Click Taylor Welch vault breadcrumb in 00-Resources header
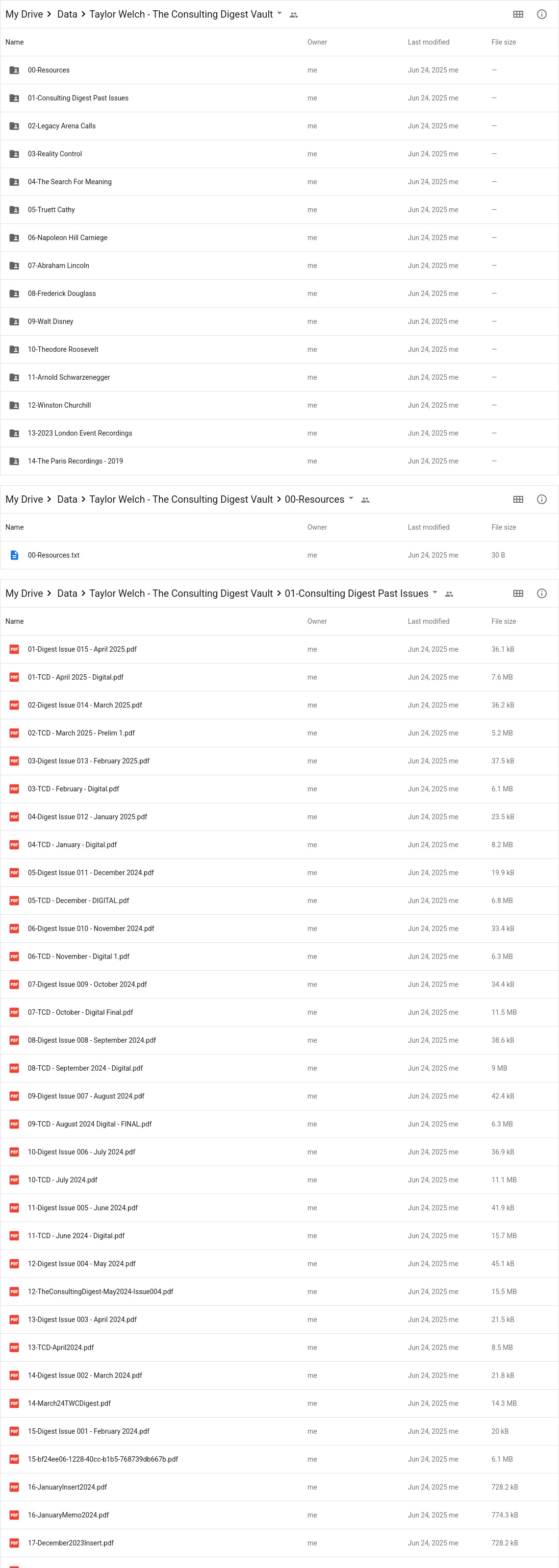559x1568 pixels. point(181,499)
